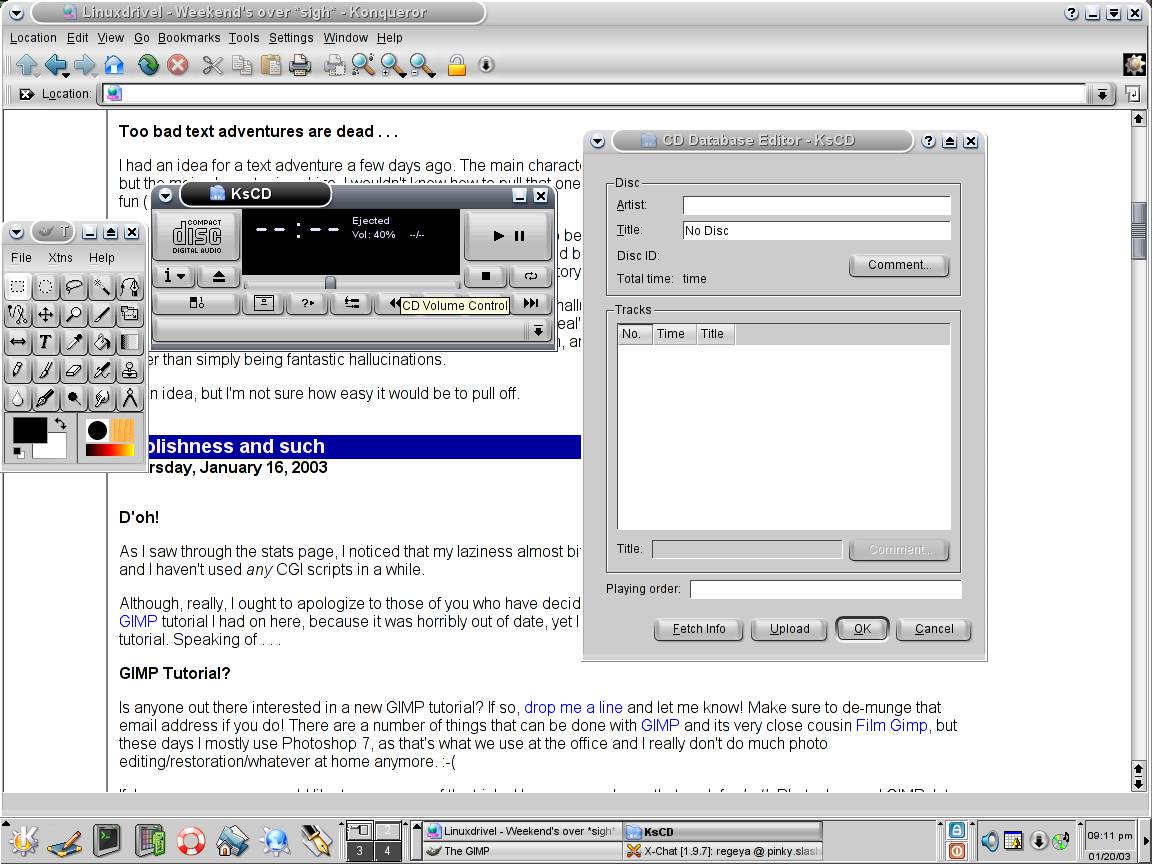Open the GIMP foreground black color swatch
The width and height of the screenshot is (1152, 864).
[28, 429]
